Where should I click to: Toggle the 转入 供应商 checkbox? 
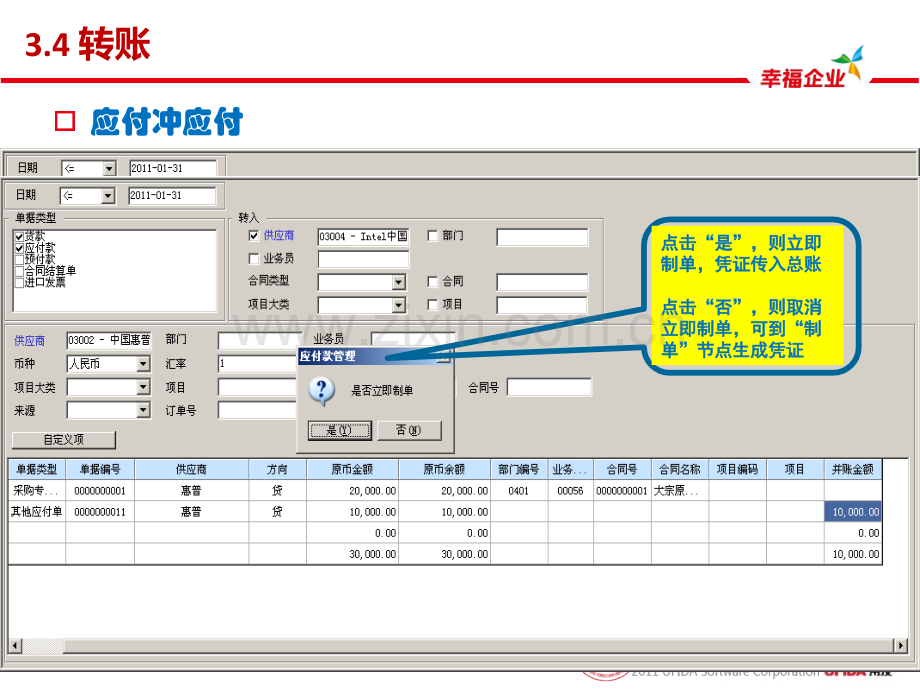[253, 235]
